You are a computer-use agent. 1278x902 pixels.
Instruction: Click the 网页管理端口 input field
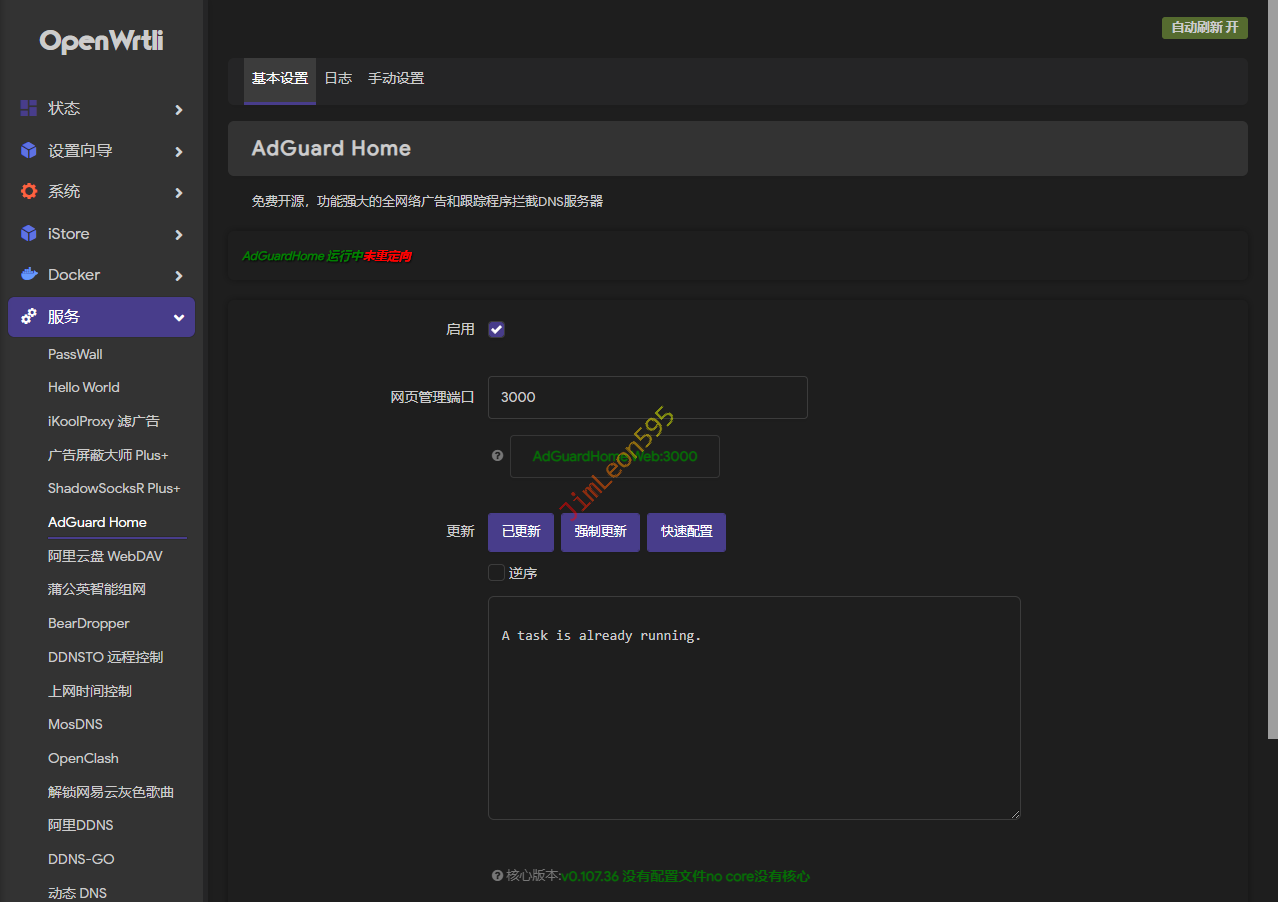coord(647,397)
